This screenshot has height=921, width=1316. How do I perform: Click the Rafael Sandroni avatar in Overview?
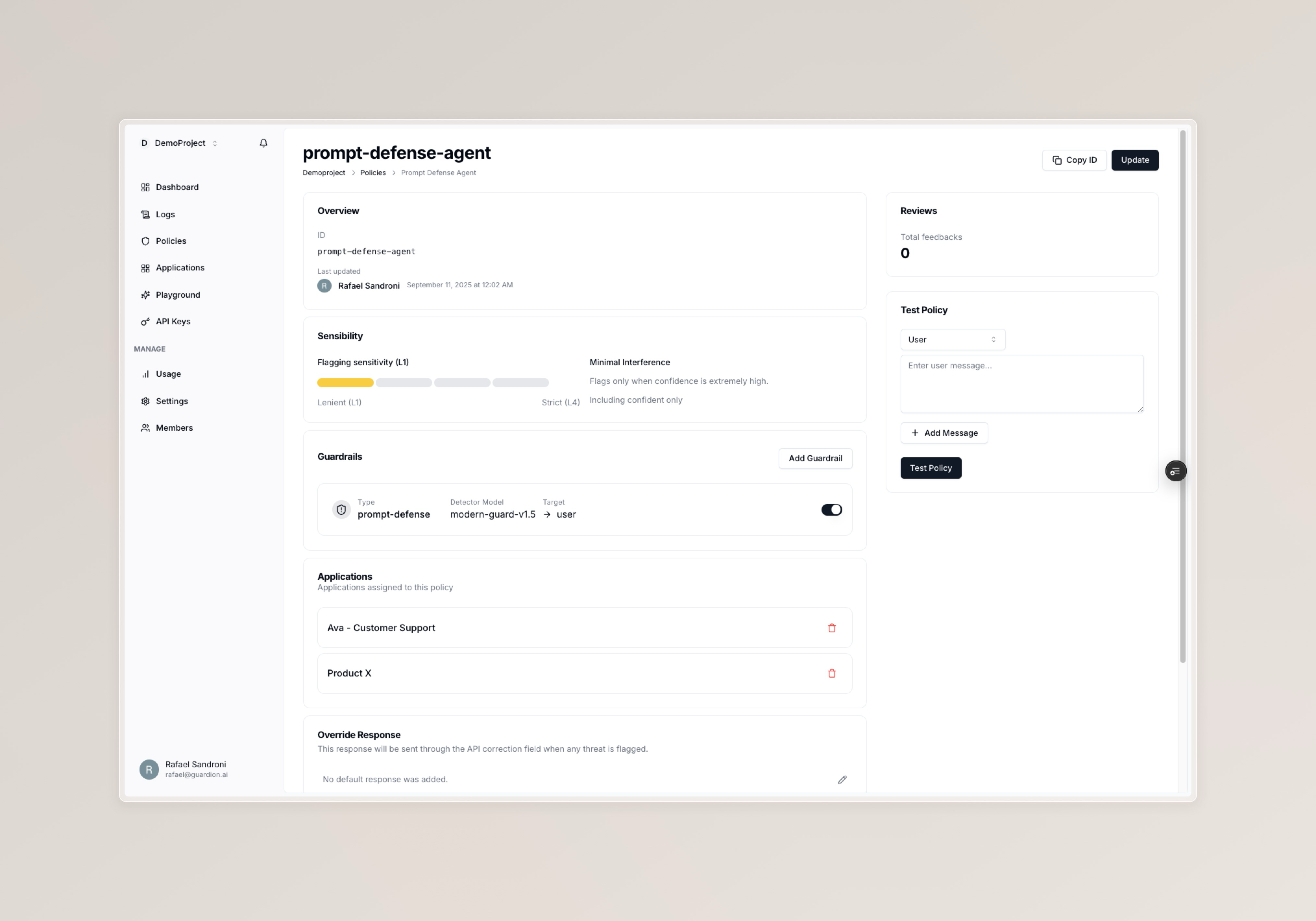(x=324, y=285)
